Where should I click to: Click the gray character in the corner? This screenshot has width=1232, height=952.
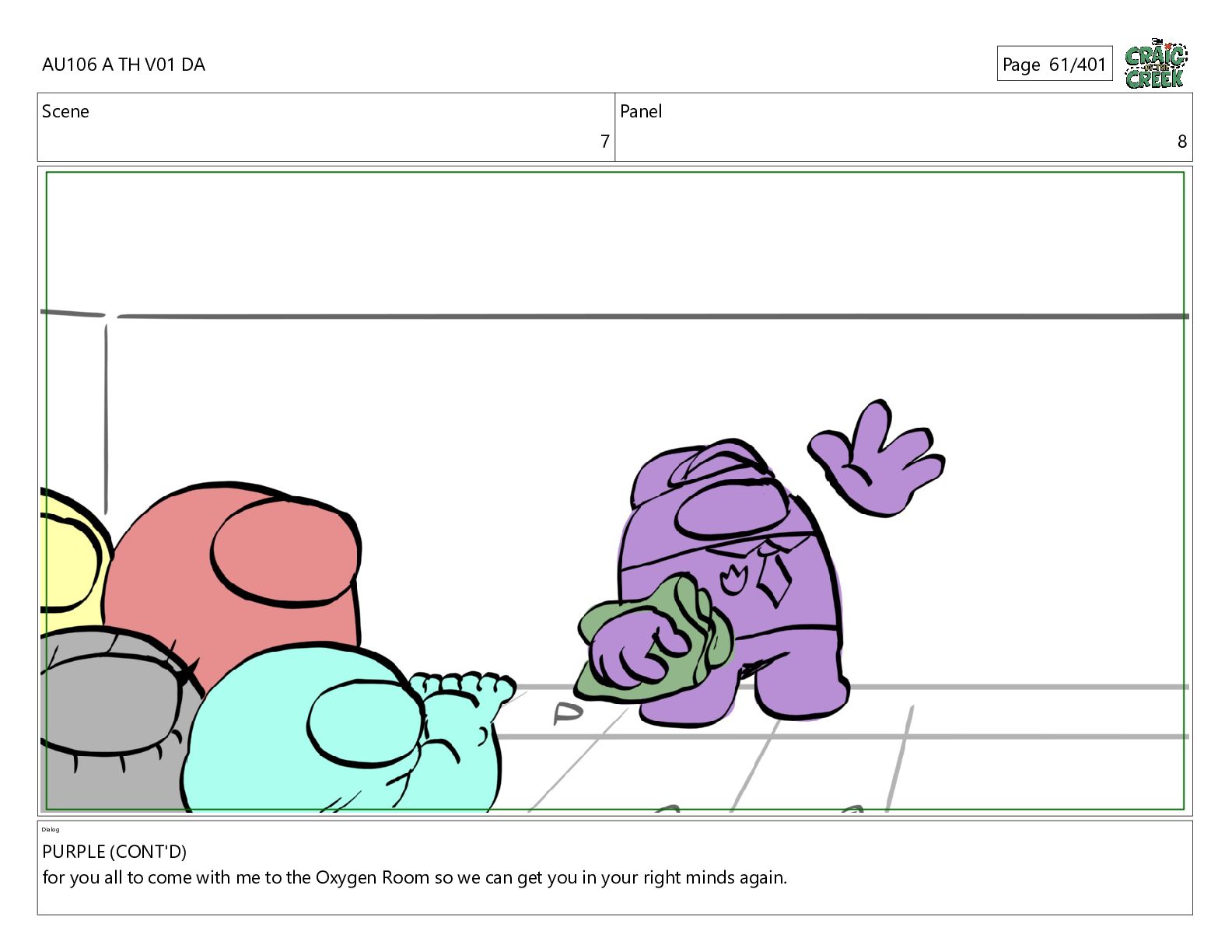click(117, 719)
